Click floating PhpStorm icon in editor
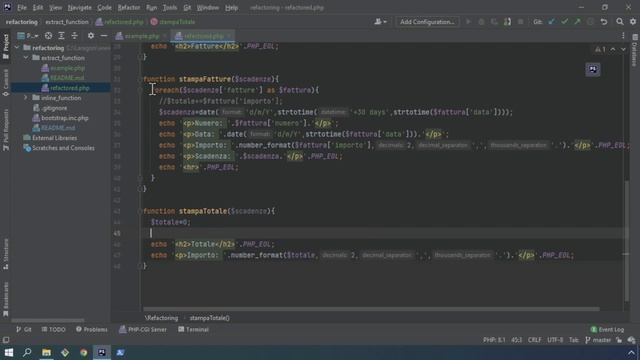The width and height of the screenshot is (640, 360). click(x=593, y=69)
